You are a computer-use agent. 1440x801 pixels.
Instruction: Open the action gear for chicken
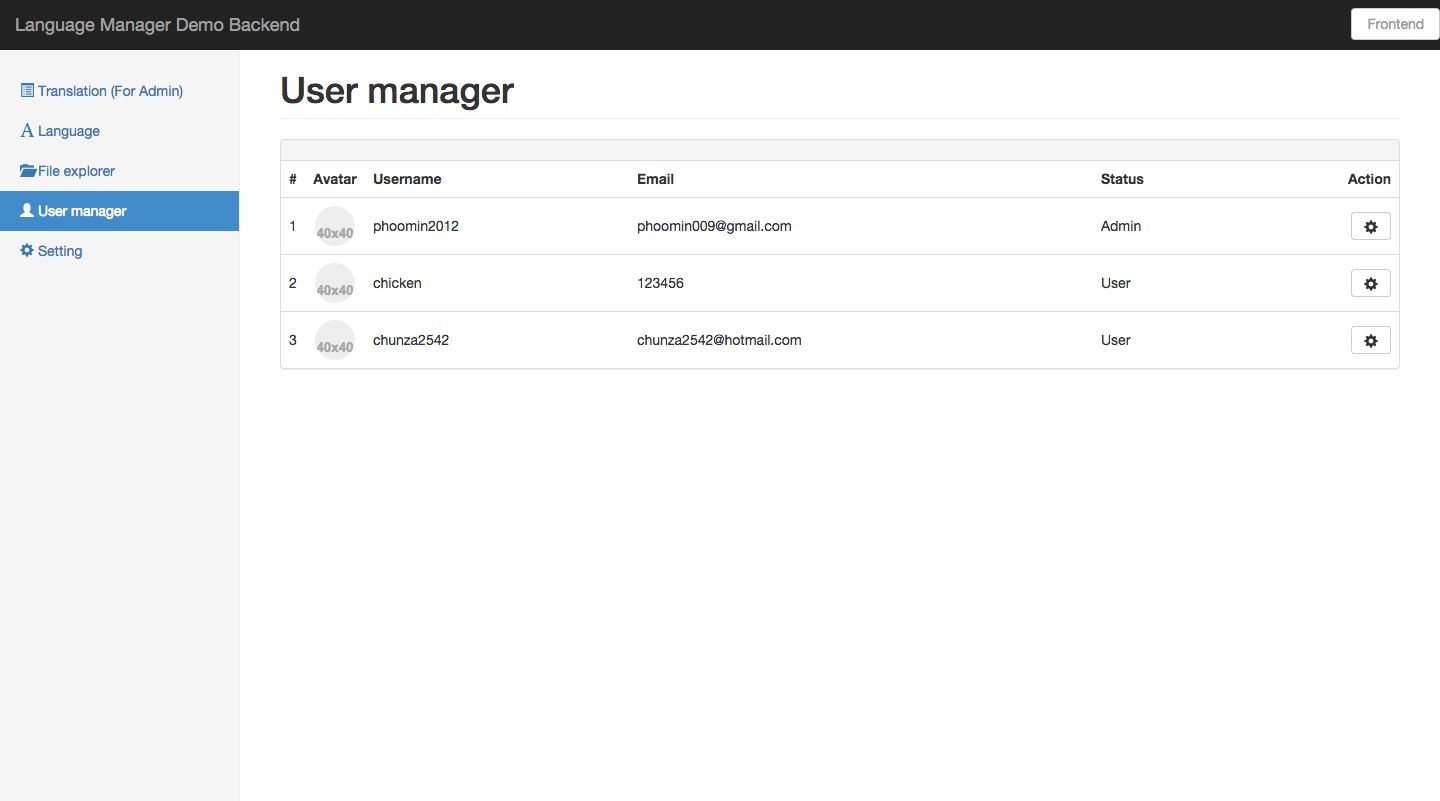coord(1370,284)
